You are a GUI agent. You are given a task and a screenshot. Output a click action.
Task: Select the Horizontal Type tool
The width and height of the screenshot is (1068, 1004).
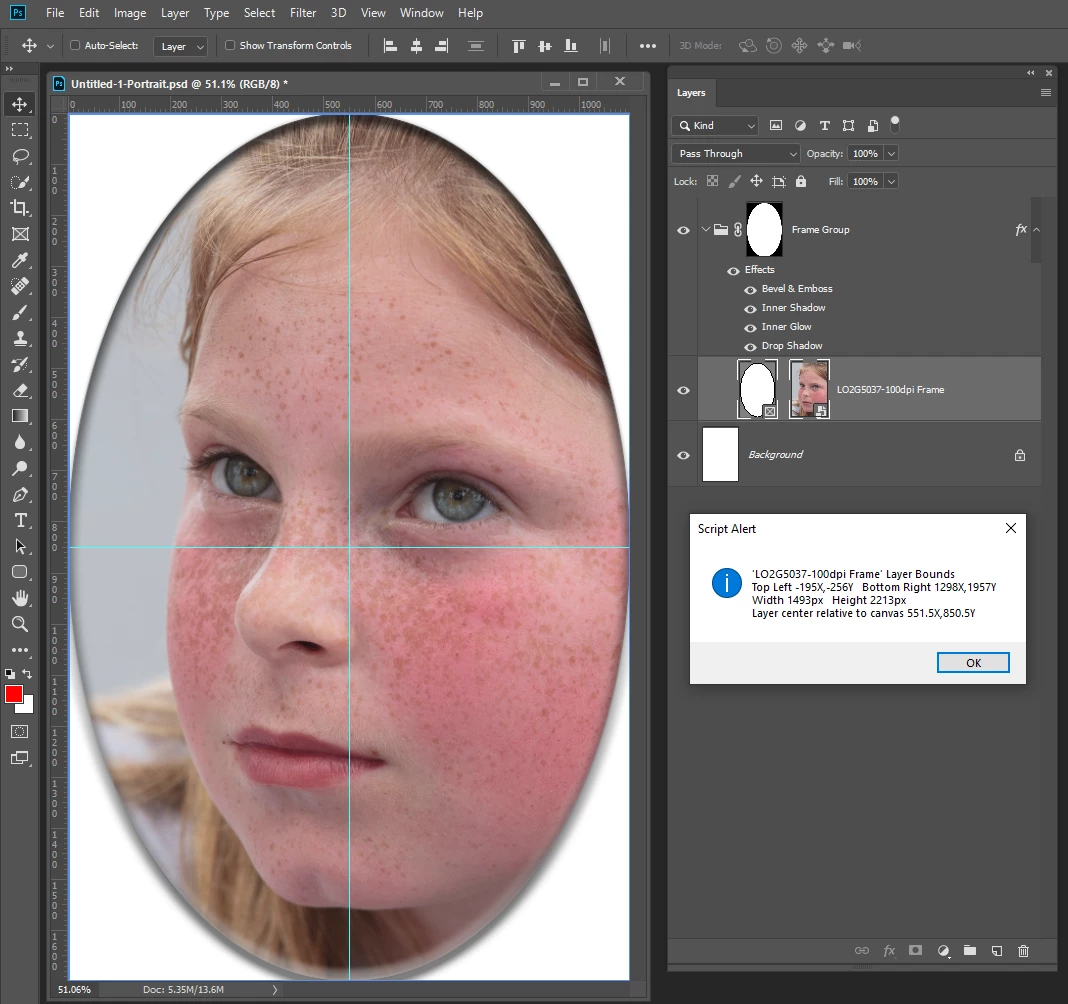20,520
